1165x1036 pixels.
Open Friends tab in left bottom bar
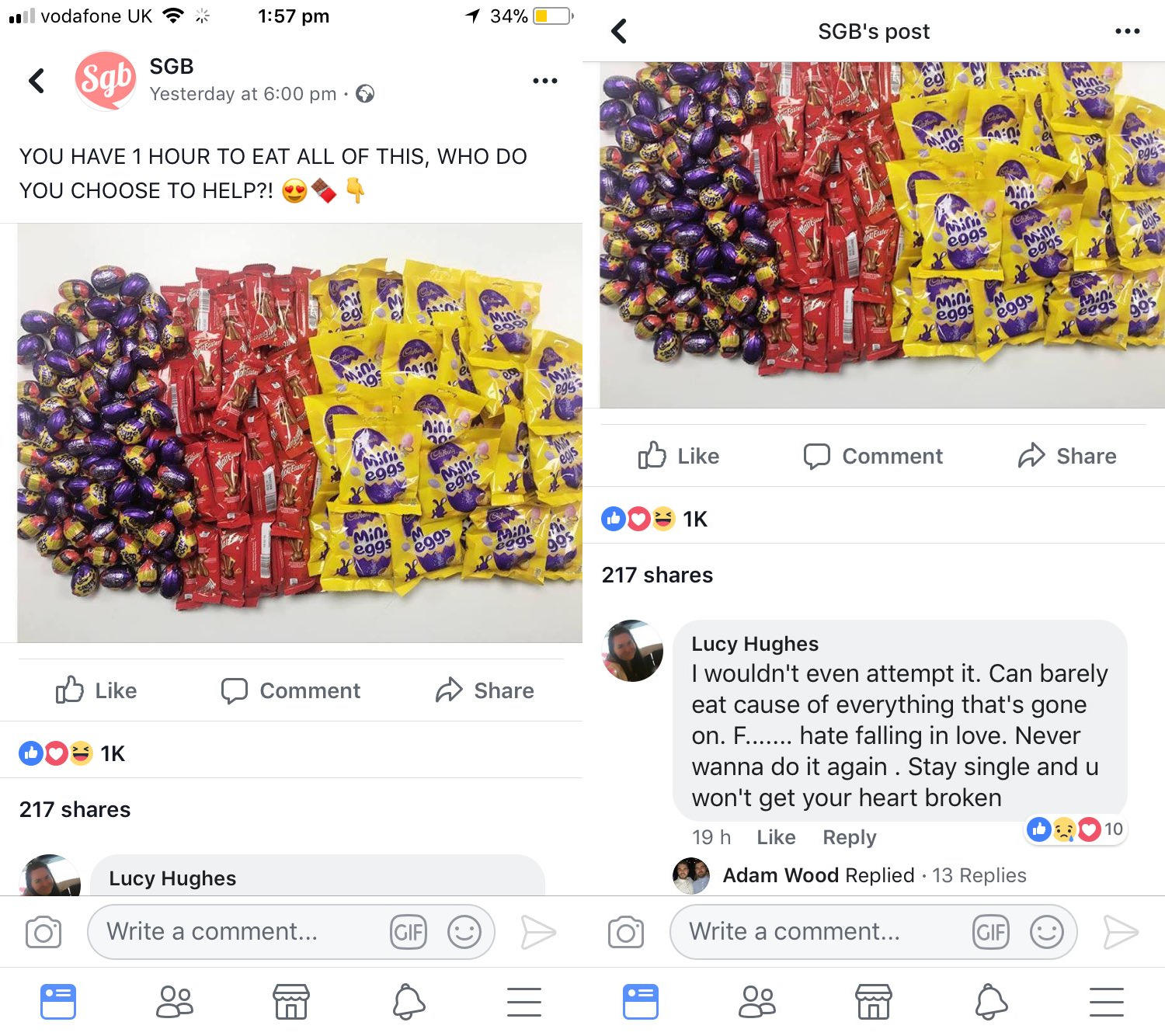click(x=175, y=1001)
